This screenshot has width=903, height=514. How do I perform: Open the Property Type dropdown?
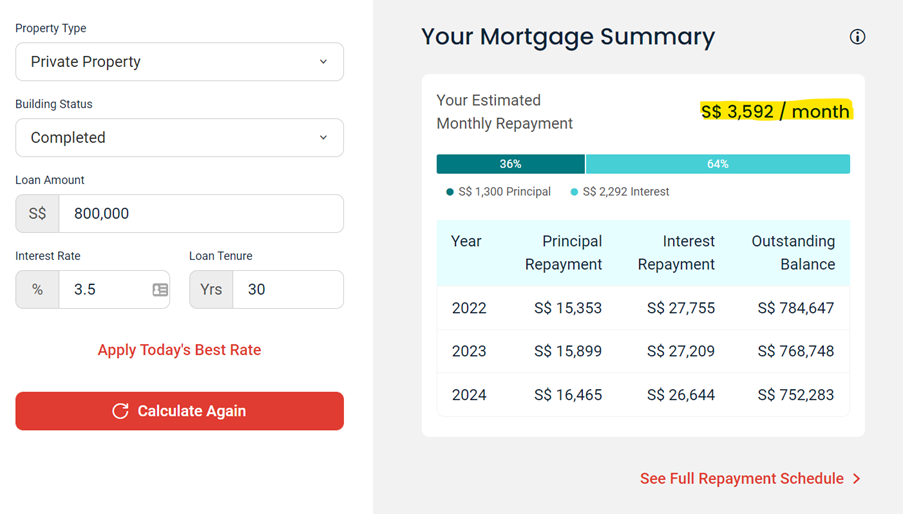pyautogui.click(x=180, y=62)
